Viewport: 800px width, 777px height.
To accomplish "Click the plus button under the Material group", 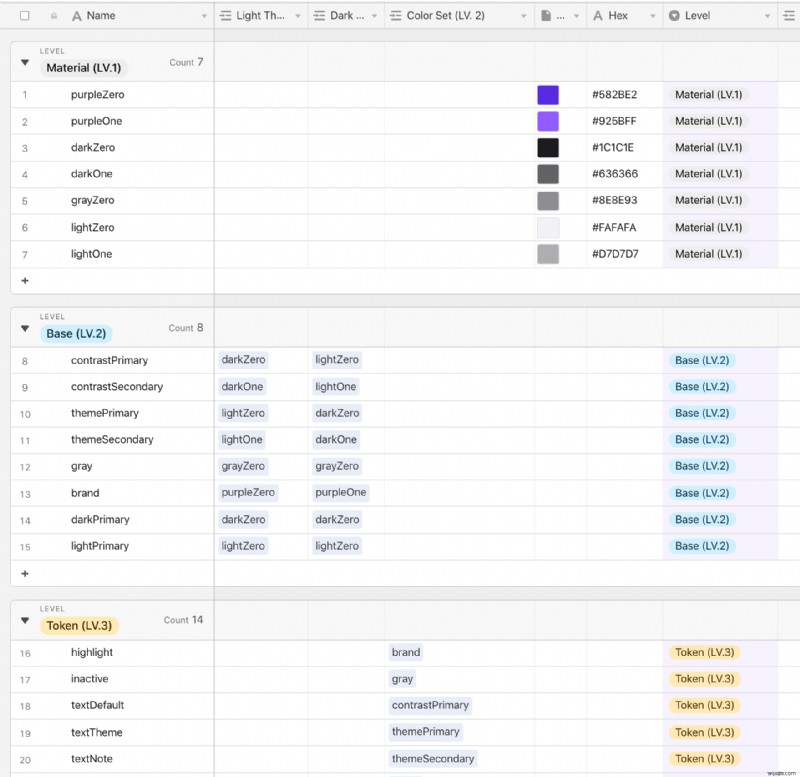I will pyautogui.click(x=25, y=281).
